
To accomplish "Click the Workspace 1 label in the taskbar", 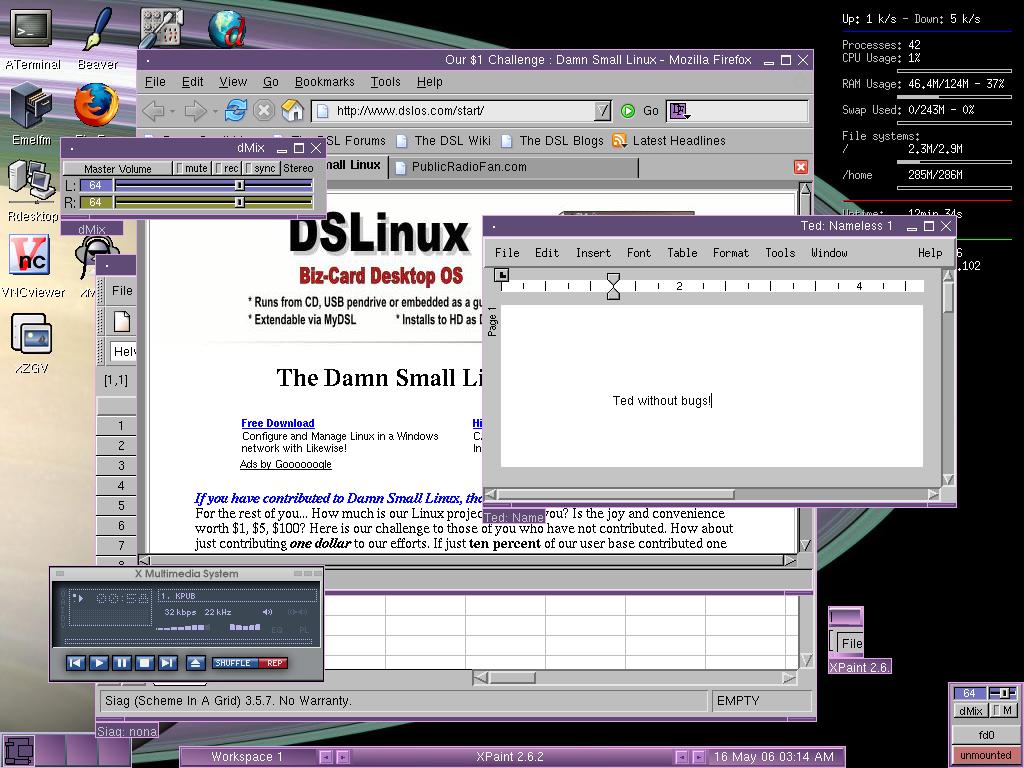I will click(x=247, y=757).
